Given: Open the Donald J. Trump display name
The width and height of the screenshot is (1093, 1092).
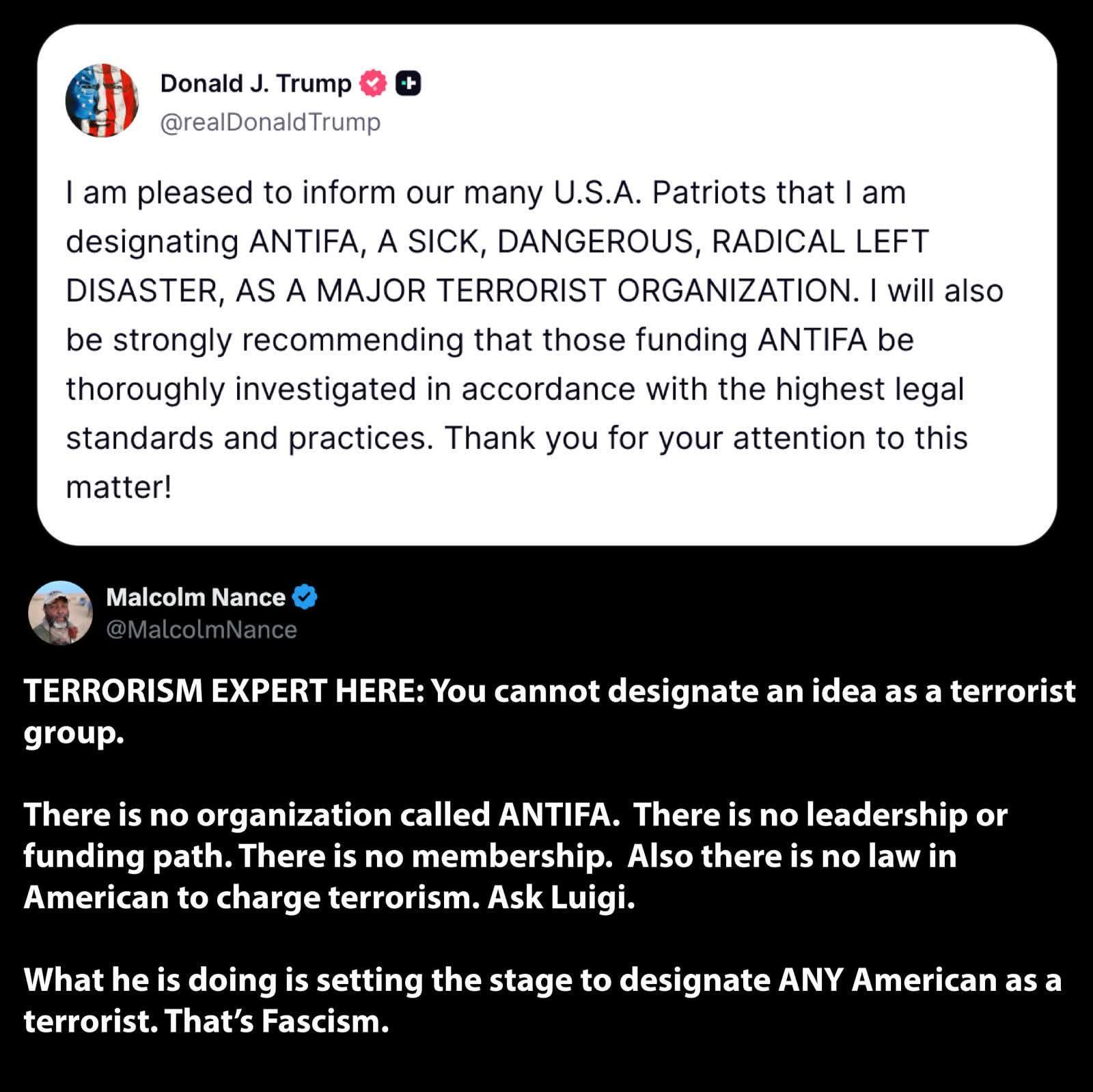Looking at the screenshot, I should click(x=255, y=83).
